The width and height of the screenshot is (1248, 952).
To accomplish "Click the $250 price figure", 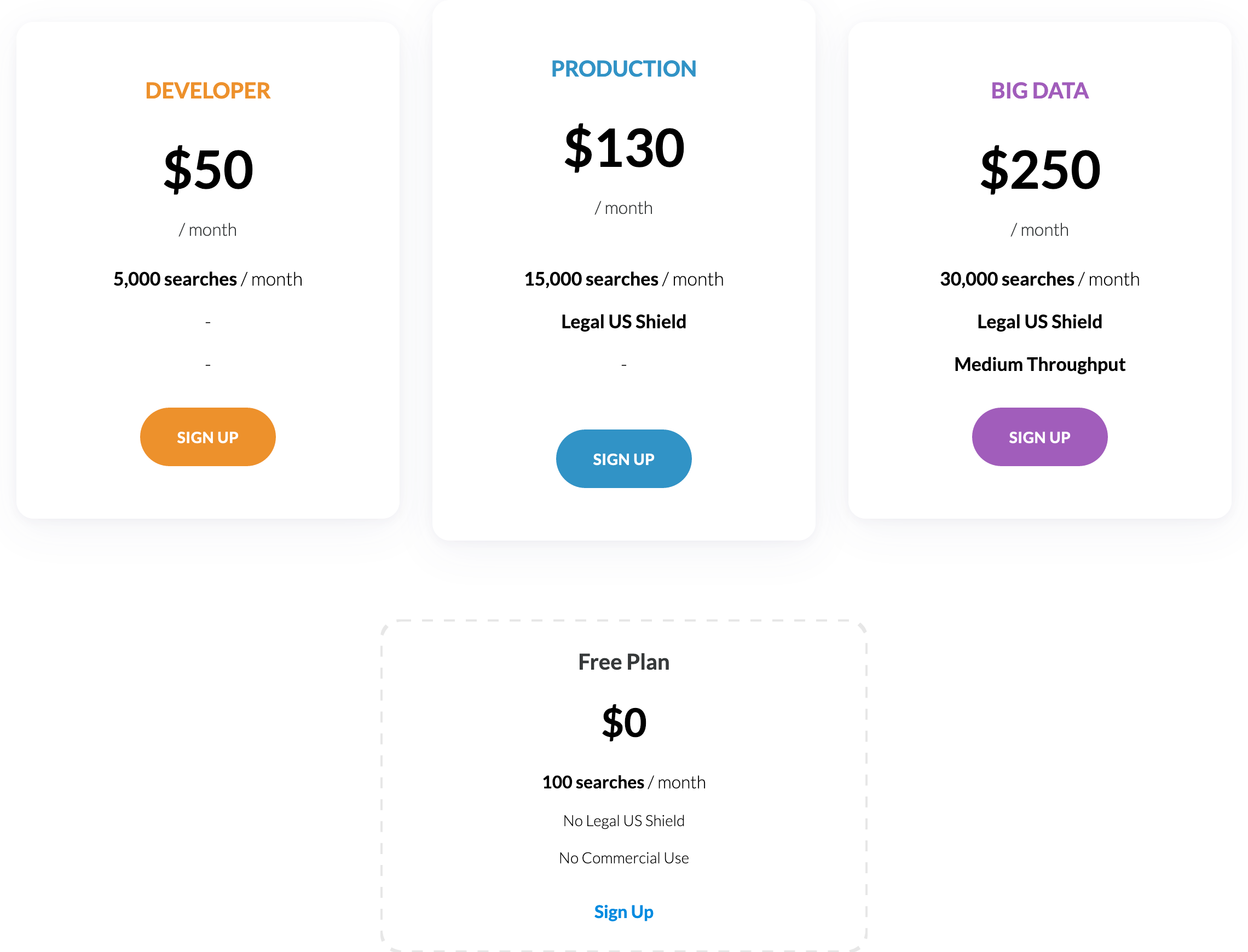I will [1039, 170].
